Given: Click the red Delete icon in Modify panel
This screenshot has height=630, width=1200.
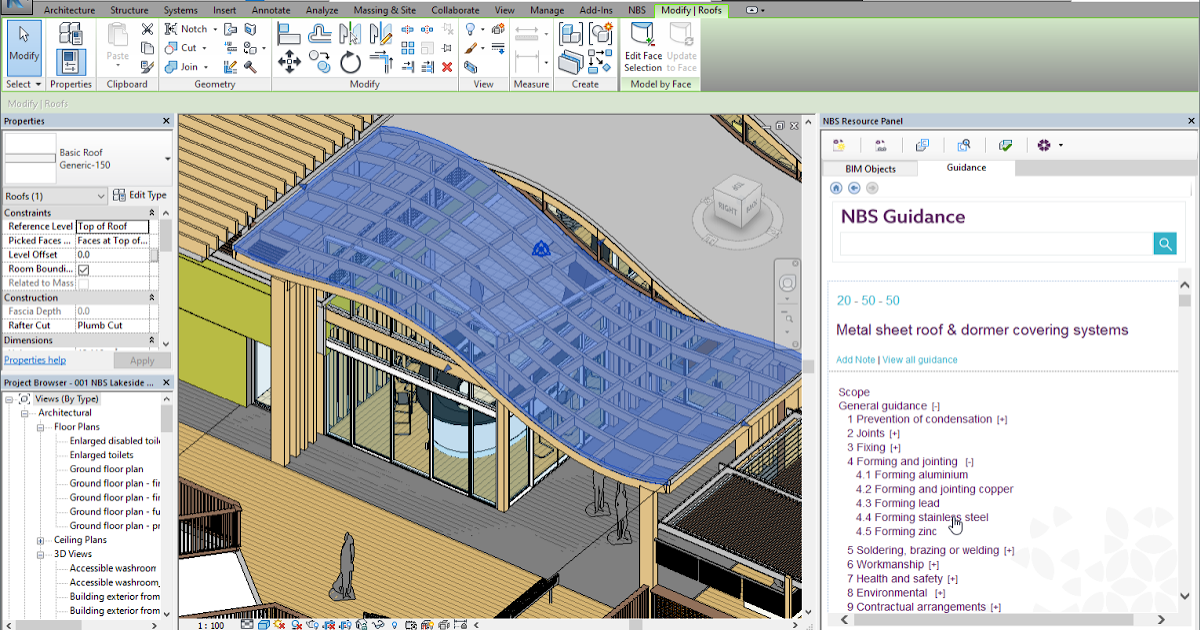Looking at the screenshot, I should (447, 67).
